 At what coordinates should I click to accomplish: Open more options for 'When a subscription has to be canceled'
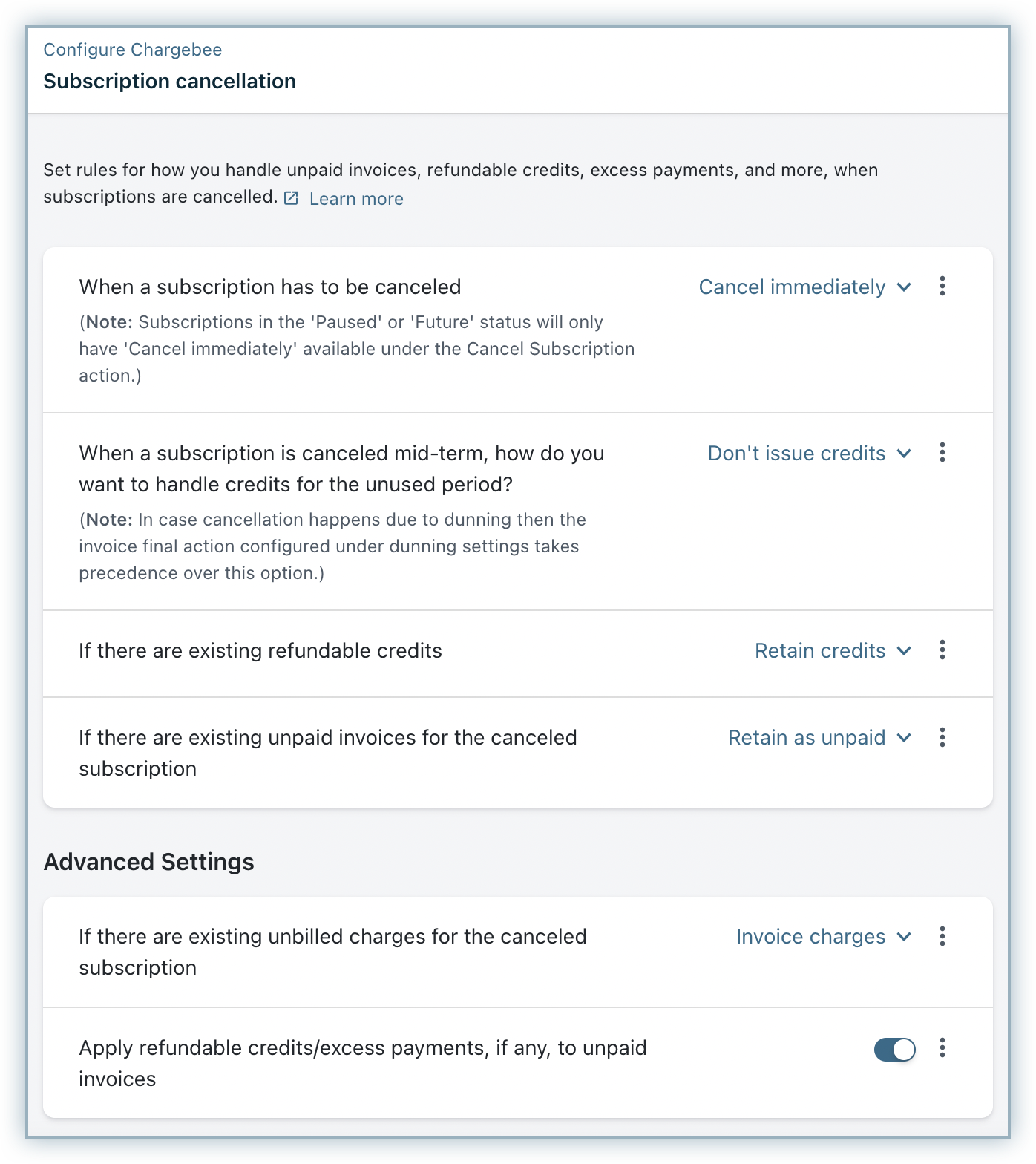coord(942,287)
